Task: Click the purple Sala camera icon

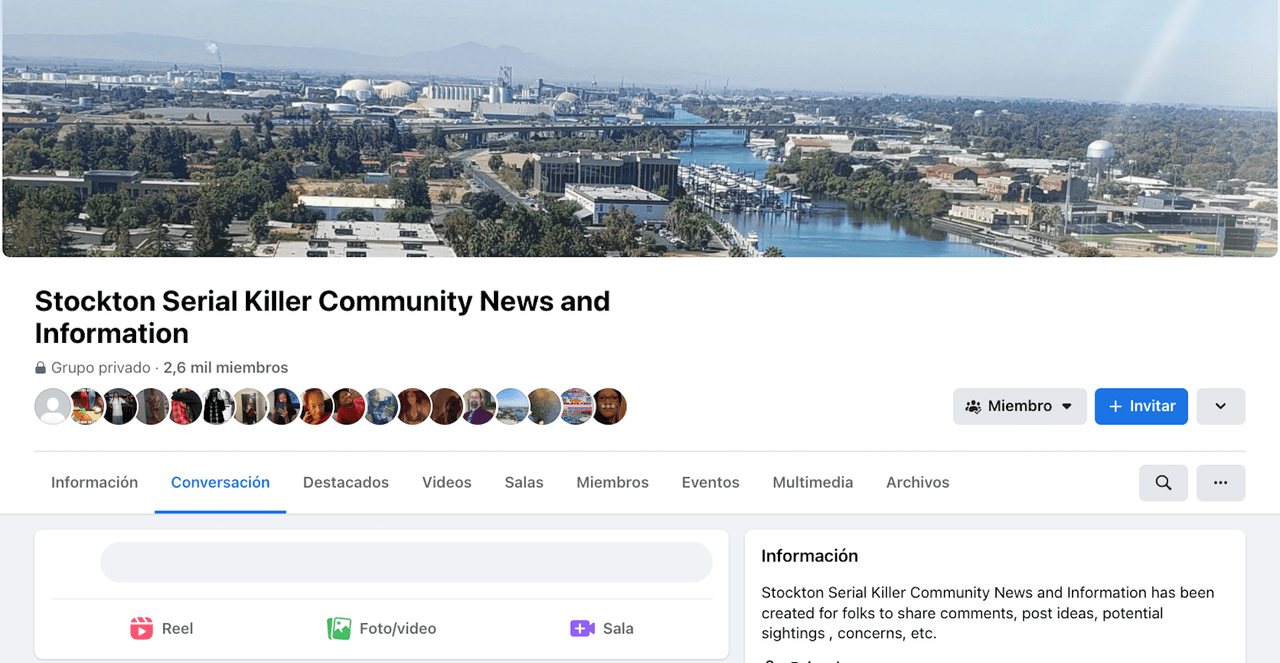Action: pos(582,628)
